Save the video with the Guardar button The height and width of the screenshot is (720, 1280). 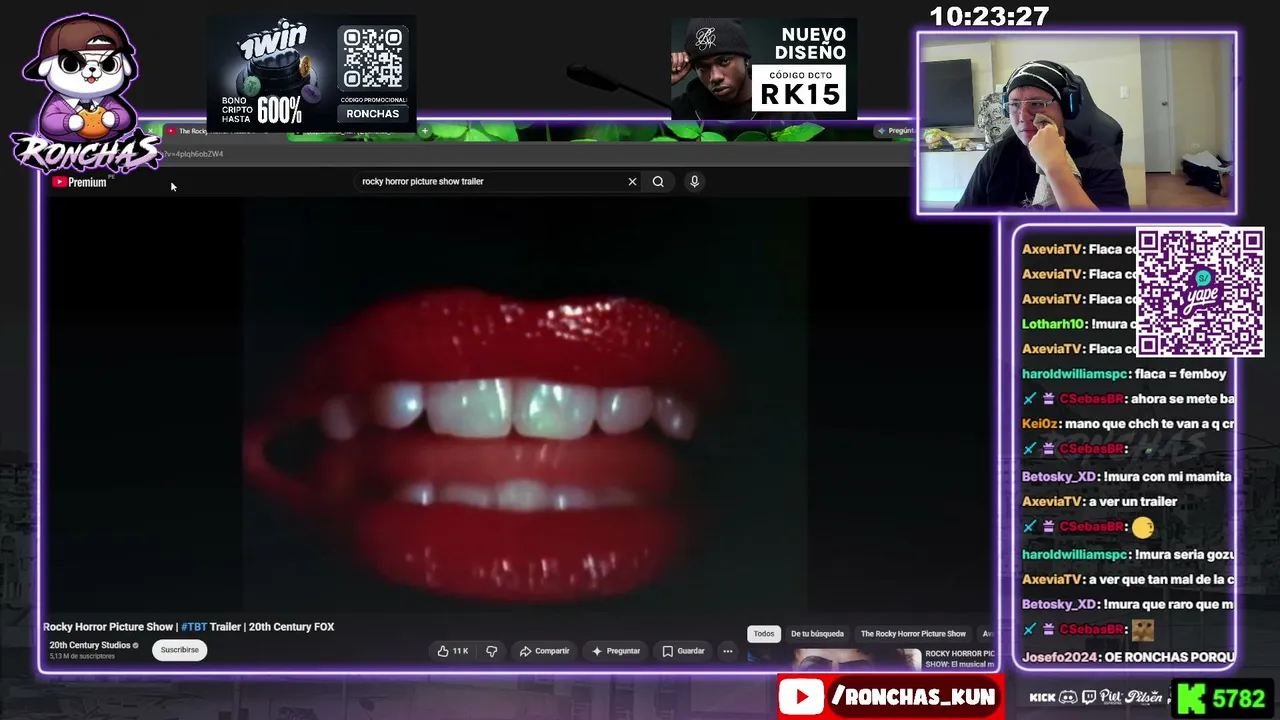[684, 651]
